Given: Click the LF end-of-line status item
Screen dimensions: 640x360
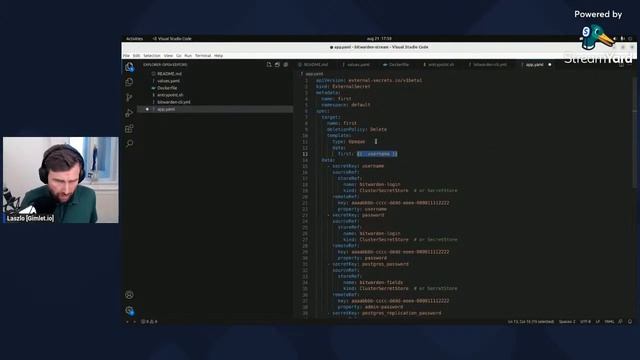Looking at the screenshot, I should point(598,322).
